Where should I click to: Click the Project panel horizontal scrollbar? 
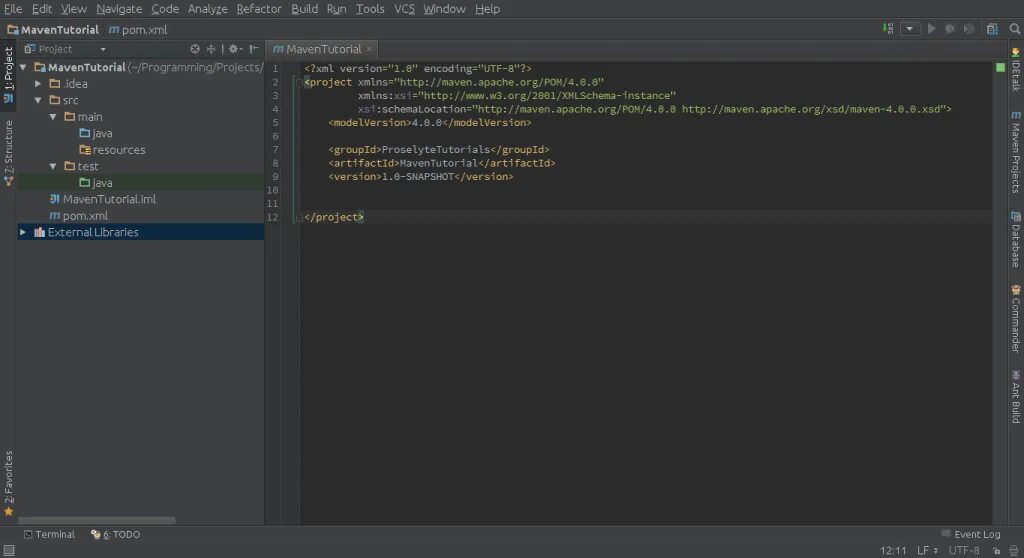click(x=97, y=521)
